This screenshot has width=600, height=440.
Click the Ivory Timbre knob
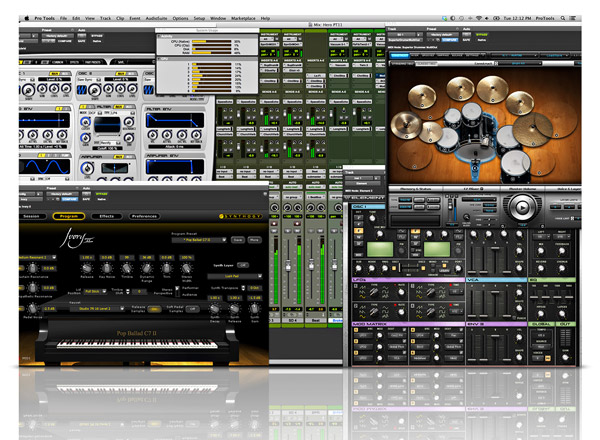[127, 268]
